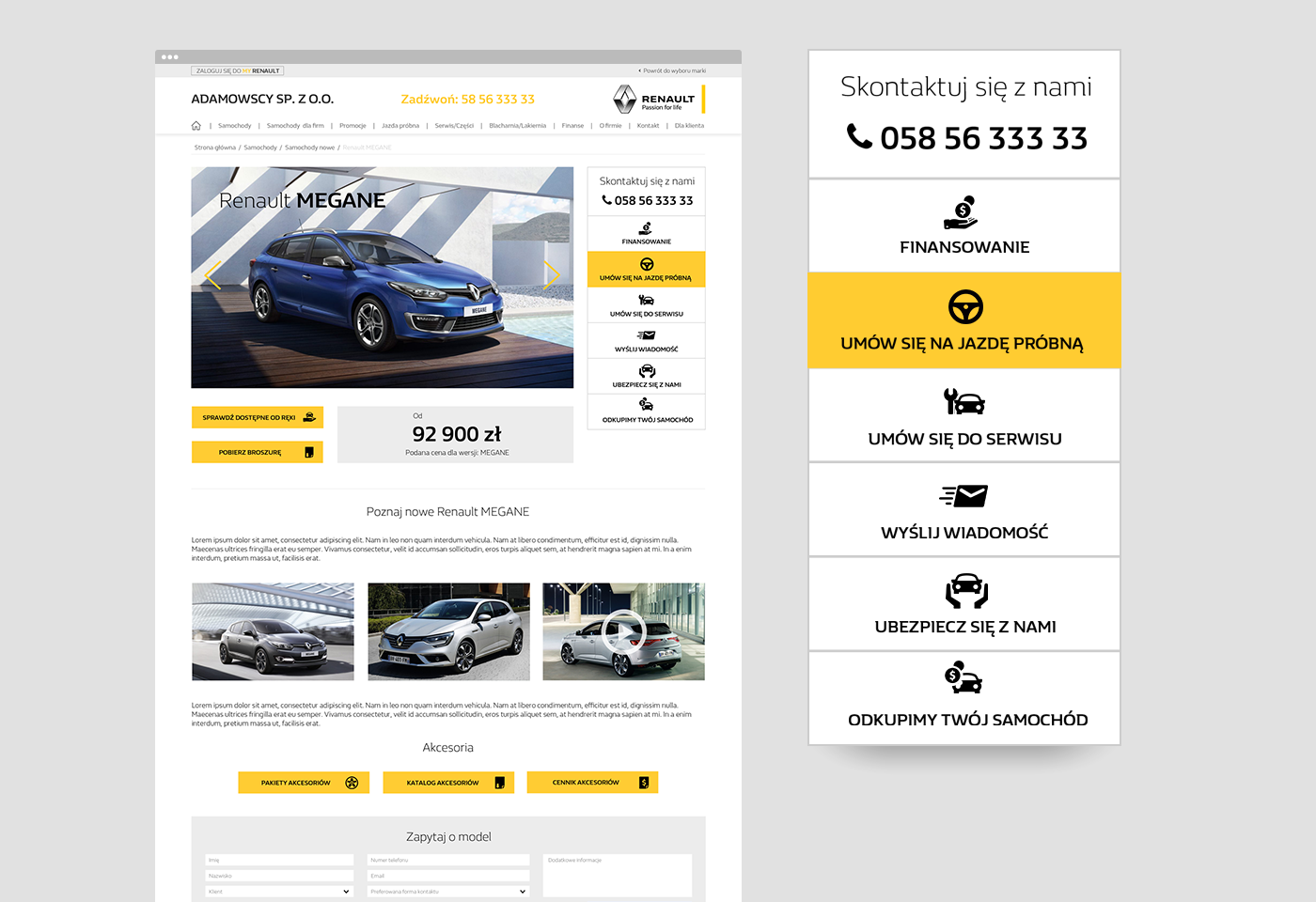Click the Wyślij wiadomość label in the enlarged panel
The width and height of the screenshot is (1316, 902).
pyautogui.click(x=964, y=533)
